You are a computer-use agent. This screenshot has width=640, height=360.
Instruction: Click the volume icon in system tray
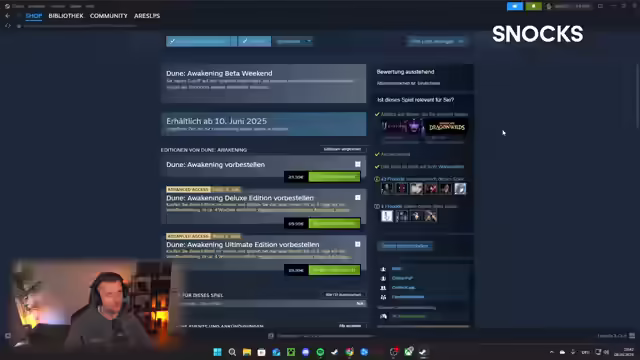click(606, 352)
